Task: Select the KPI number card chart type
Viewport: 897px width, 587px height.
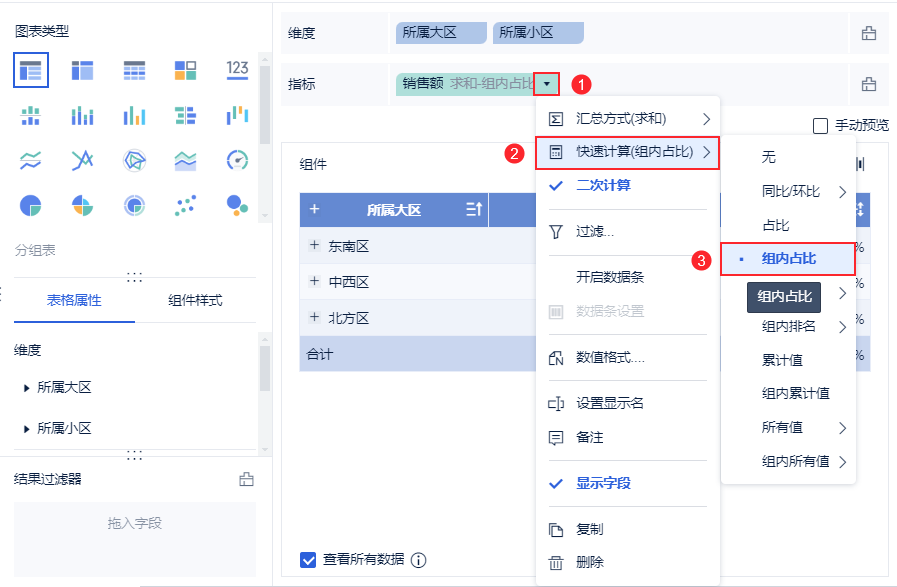Action: (x=237, y=70)
